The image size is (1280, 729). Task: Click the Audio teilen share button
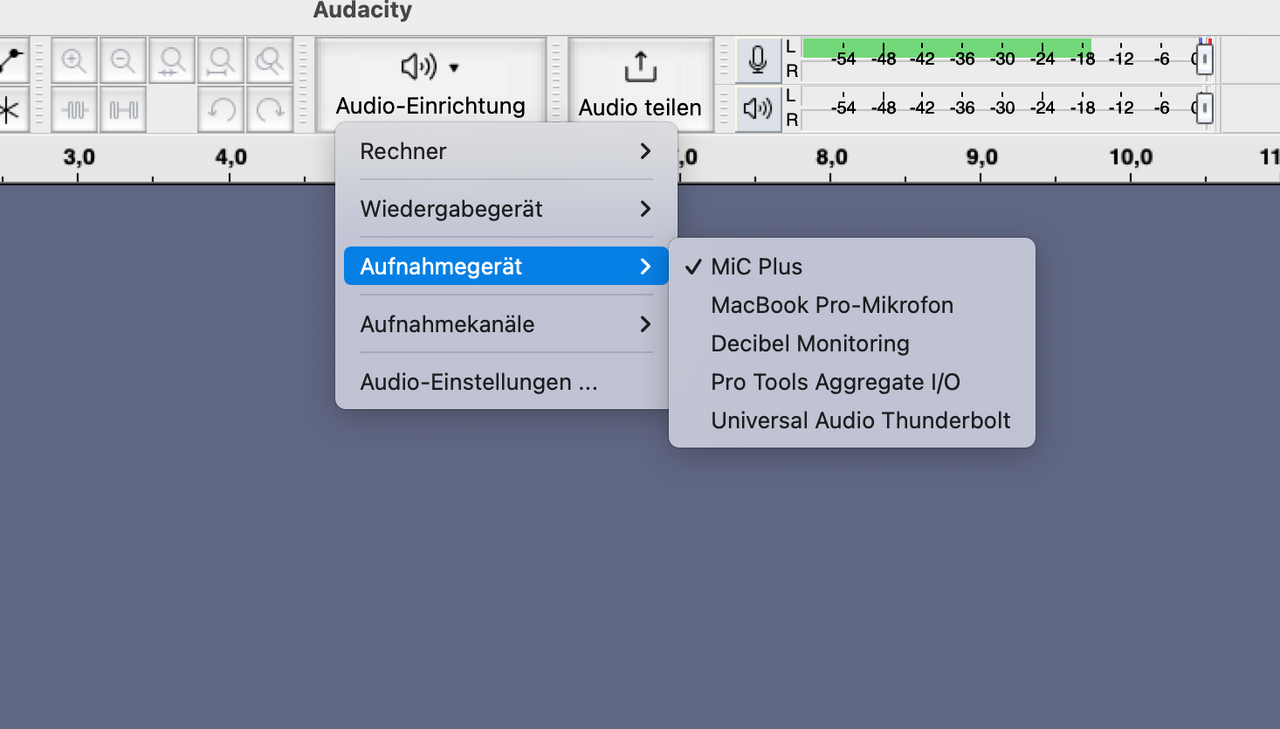(640, 84)
